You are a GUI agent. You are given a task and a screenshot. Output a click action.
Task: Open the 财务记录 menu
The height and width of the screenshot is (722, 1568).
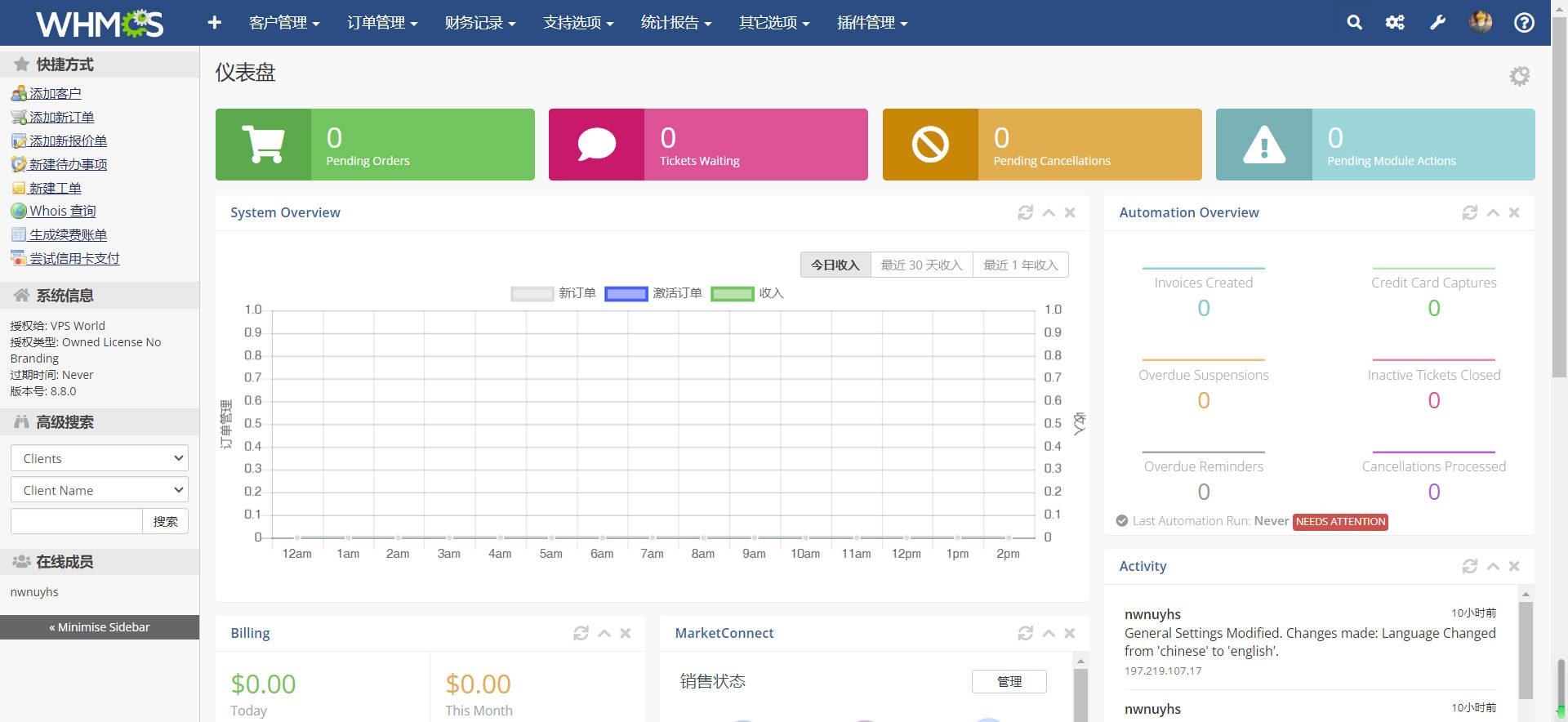tap(480, 23)
